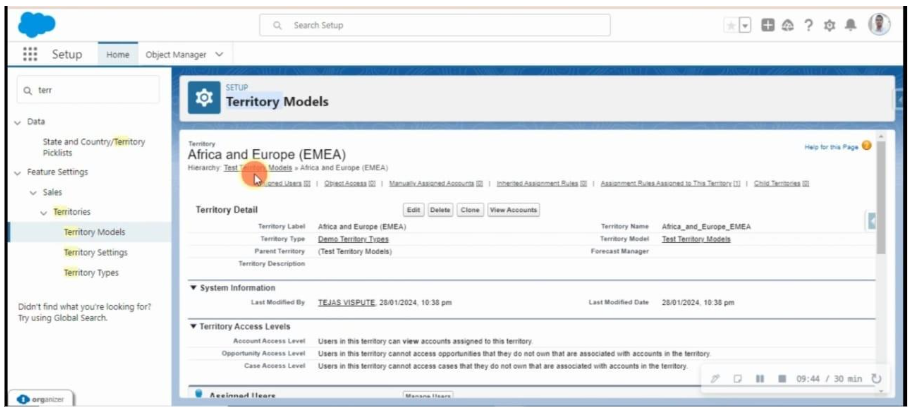Click the Clone button
The image size is (916, 409).
tap(469, 210)
